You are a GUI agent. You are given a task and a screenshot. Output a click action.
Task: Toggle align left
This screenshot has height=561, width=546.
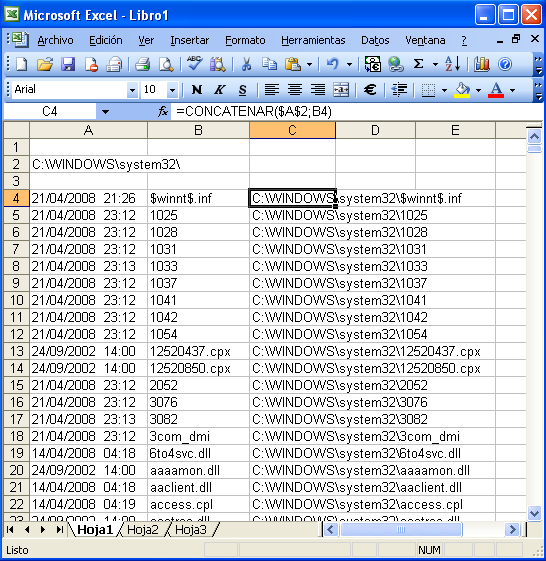coord(272,89)
